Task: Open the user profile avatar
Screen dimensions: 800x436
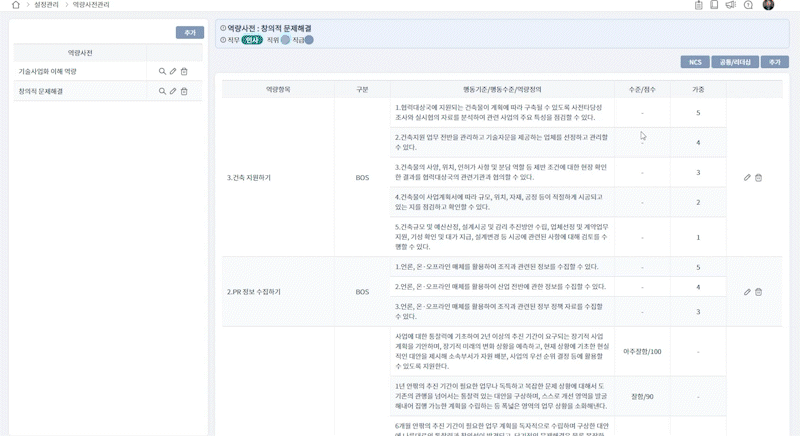Action: tap(768, 5)
